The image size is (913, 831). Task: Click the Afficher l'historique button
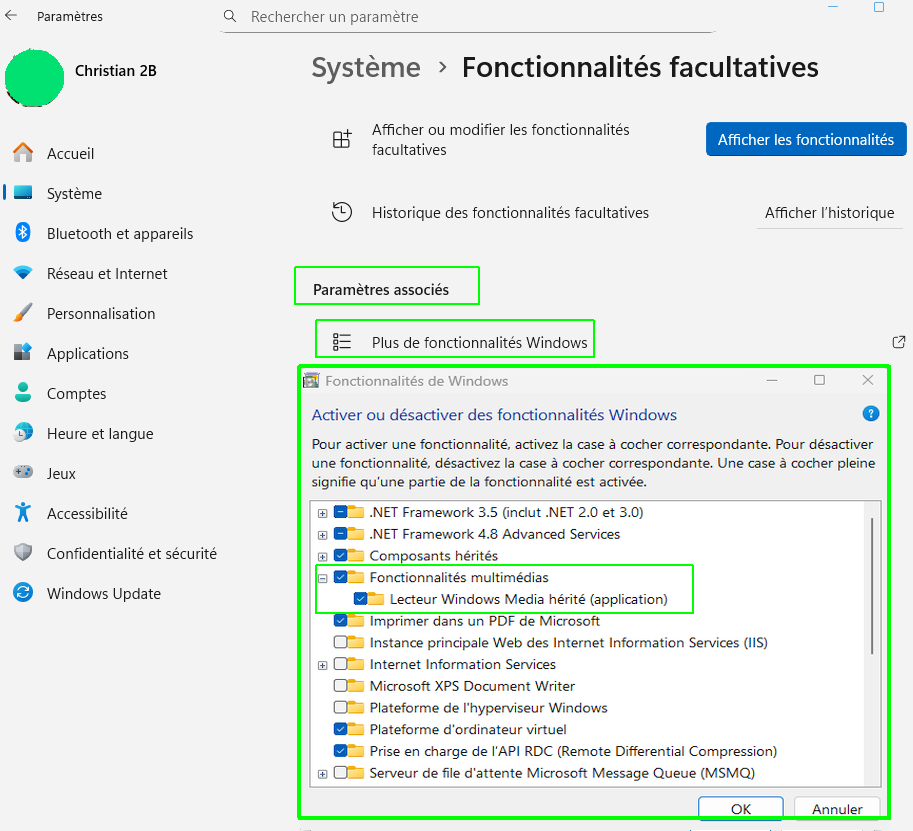[x=829, y=213]
